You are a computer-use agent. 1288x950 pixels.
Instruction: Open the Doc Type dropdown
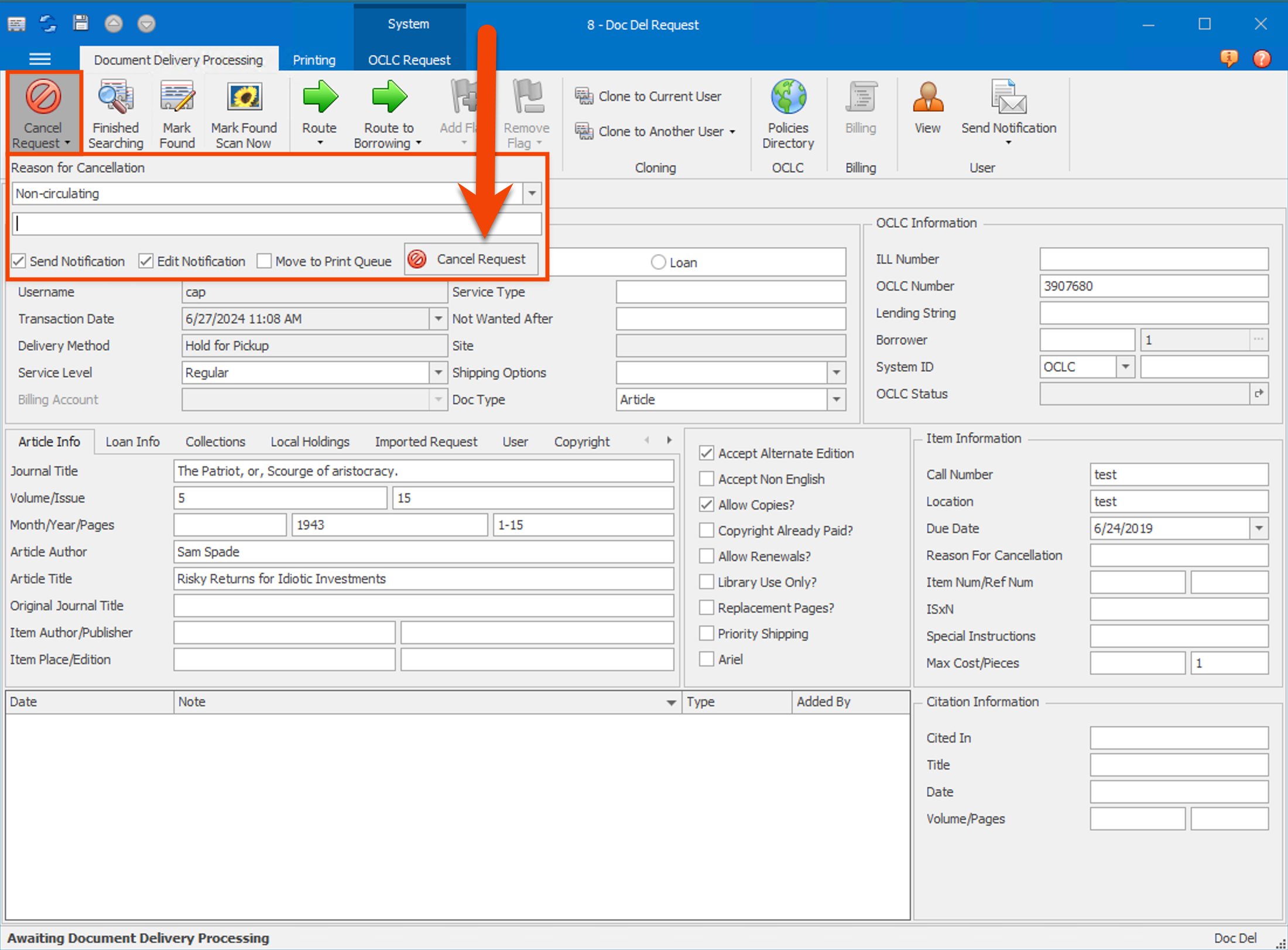click(x=837, y=399)
